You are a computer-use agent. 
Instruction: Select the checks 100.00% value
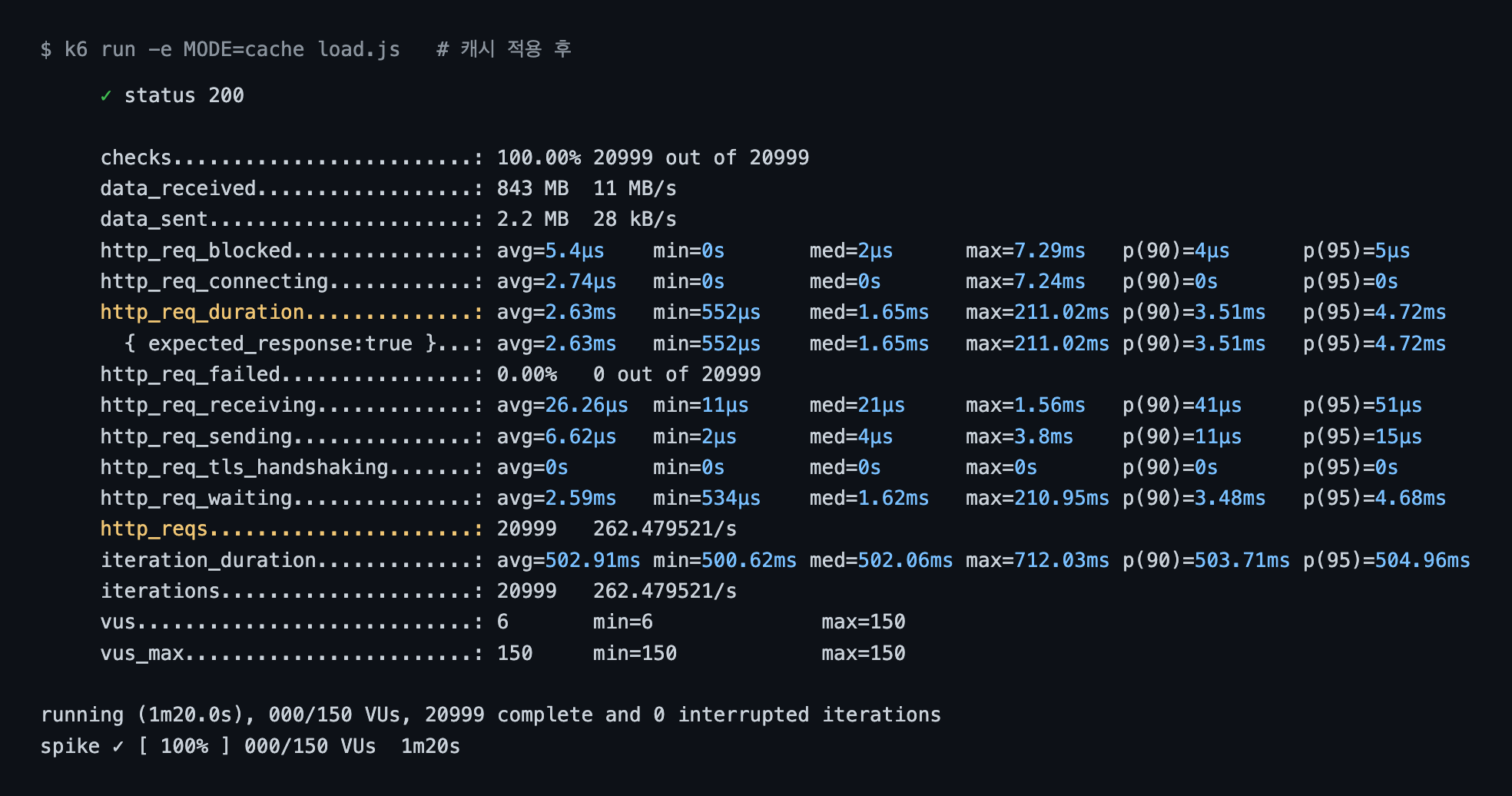[539, 158]
